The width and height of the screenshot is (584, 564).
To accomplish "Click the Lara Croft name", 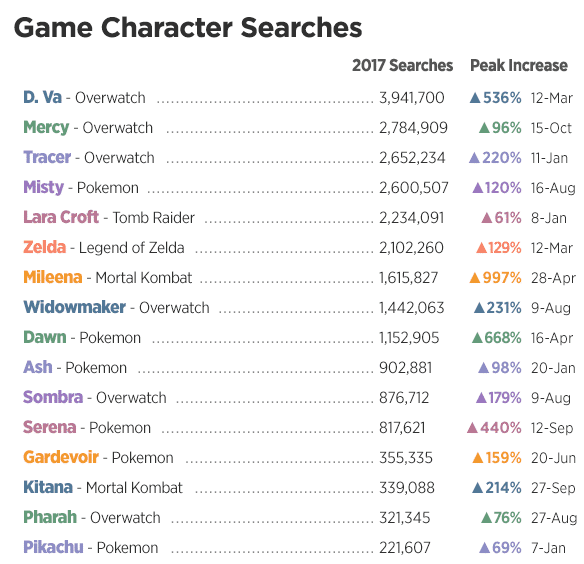I will pos(61,217).
